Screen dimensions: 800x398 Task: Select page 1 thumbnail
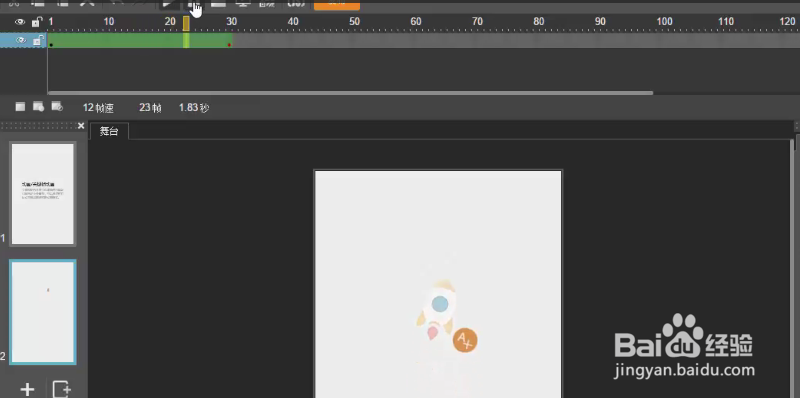43,194
